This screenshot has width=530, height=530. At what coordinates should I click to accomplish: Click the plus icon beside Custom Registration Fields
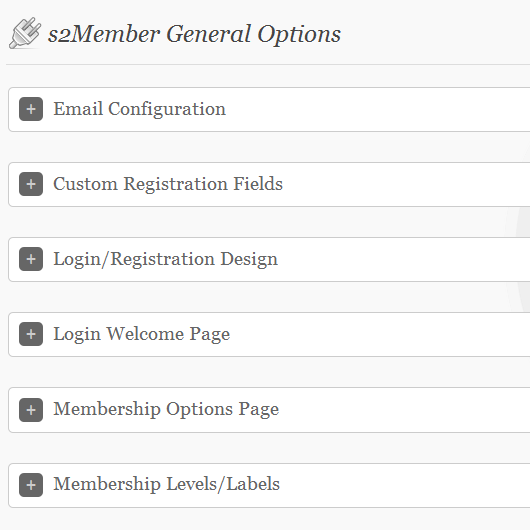31,184
